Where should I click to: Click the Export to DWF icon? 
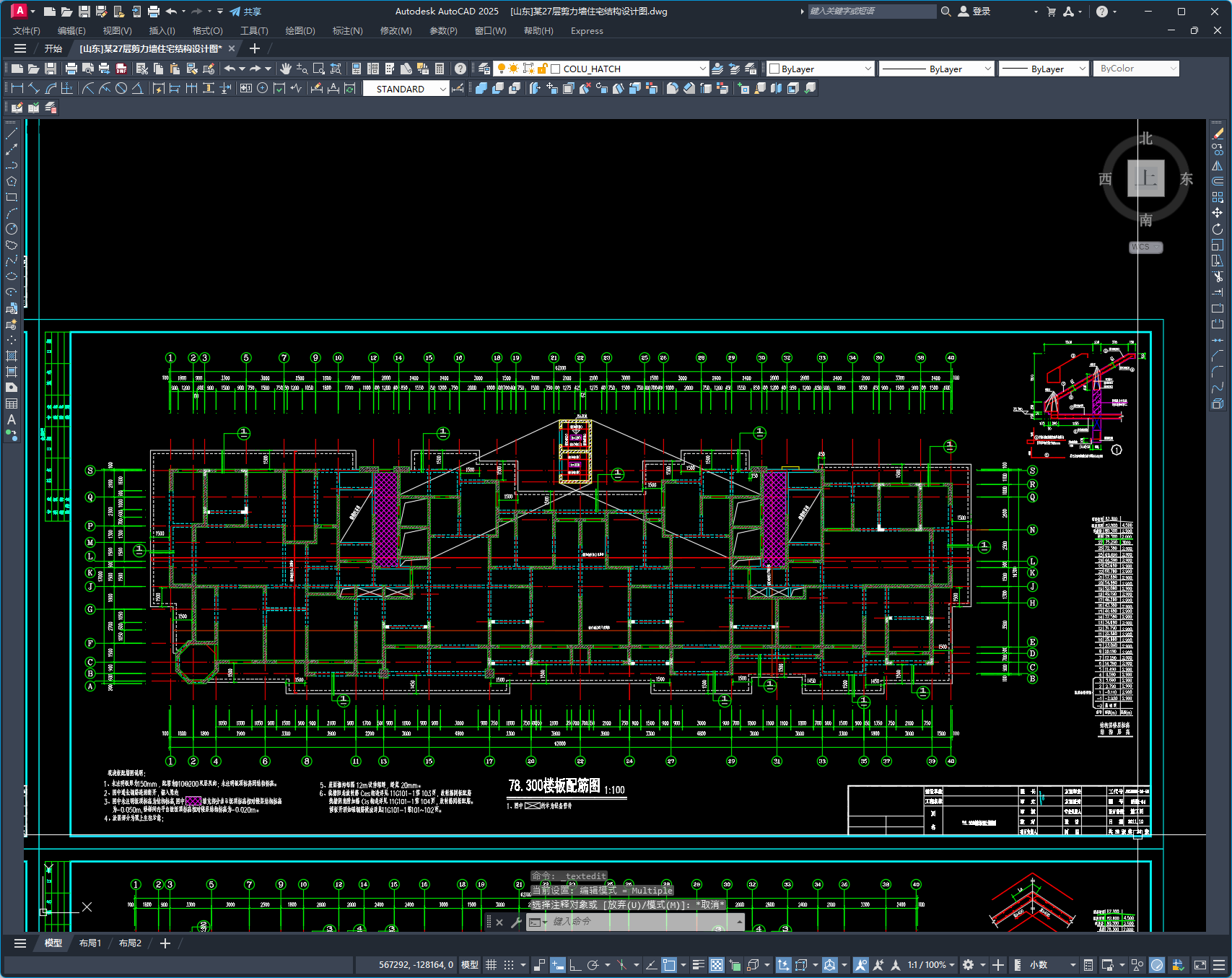[x=121, y=69]
